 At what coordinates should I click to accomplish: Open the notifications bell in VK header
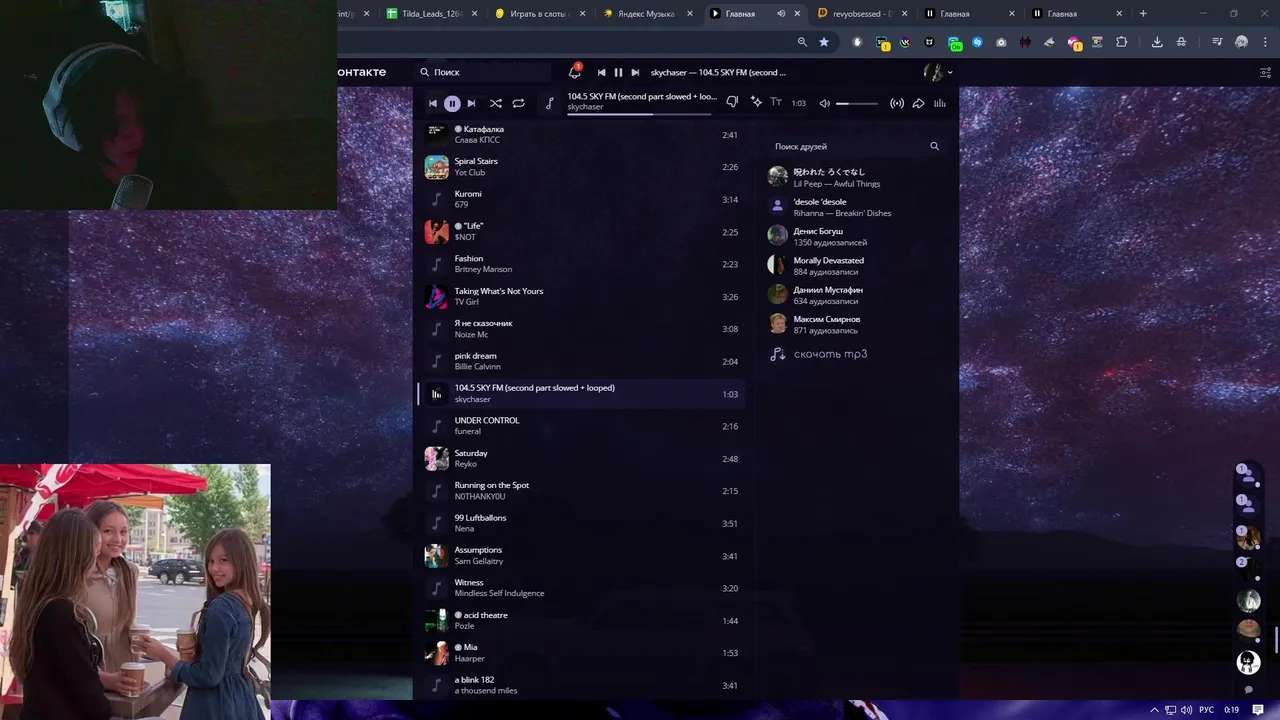tap(574, 72)
